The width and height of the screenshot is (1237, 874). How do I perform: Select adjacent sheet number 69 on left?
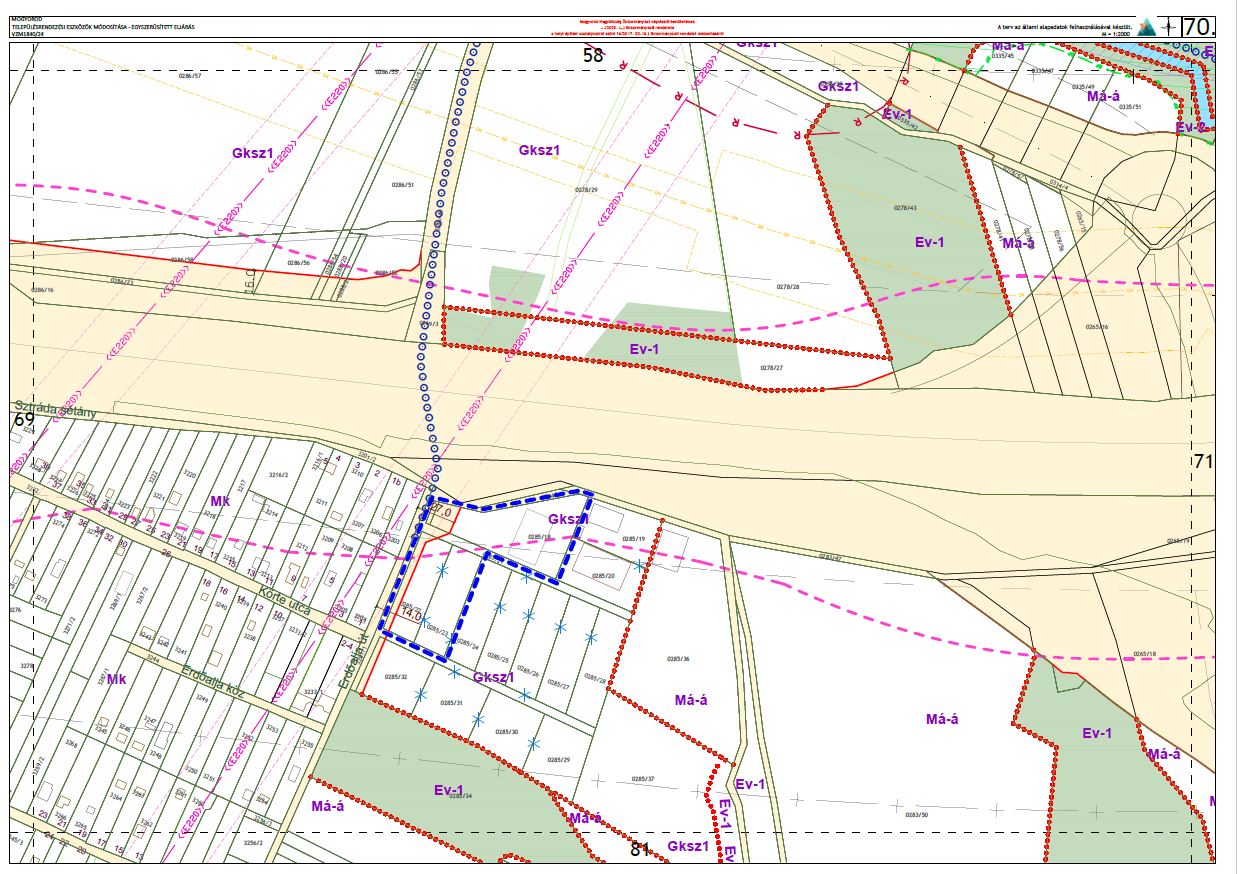[x=24, y=420]
